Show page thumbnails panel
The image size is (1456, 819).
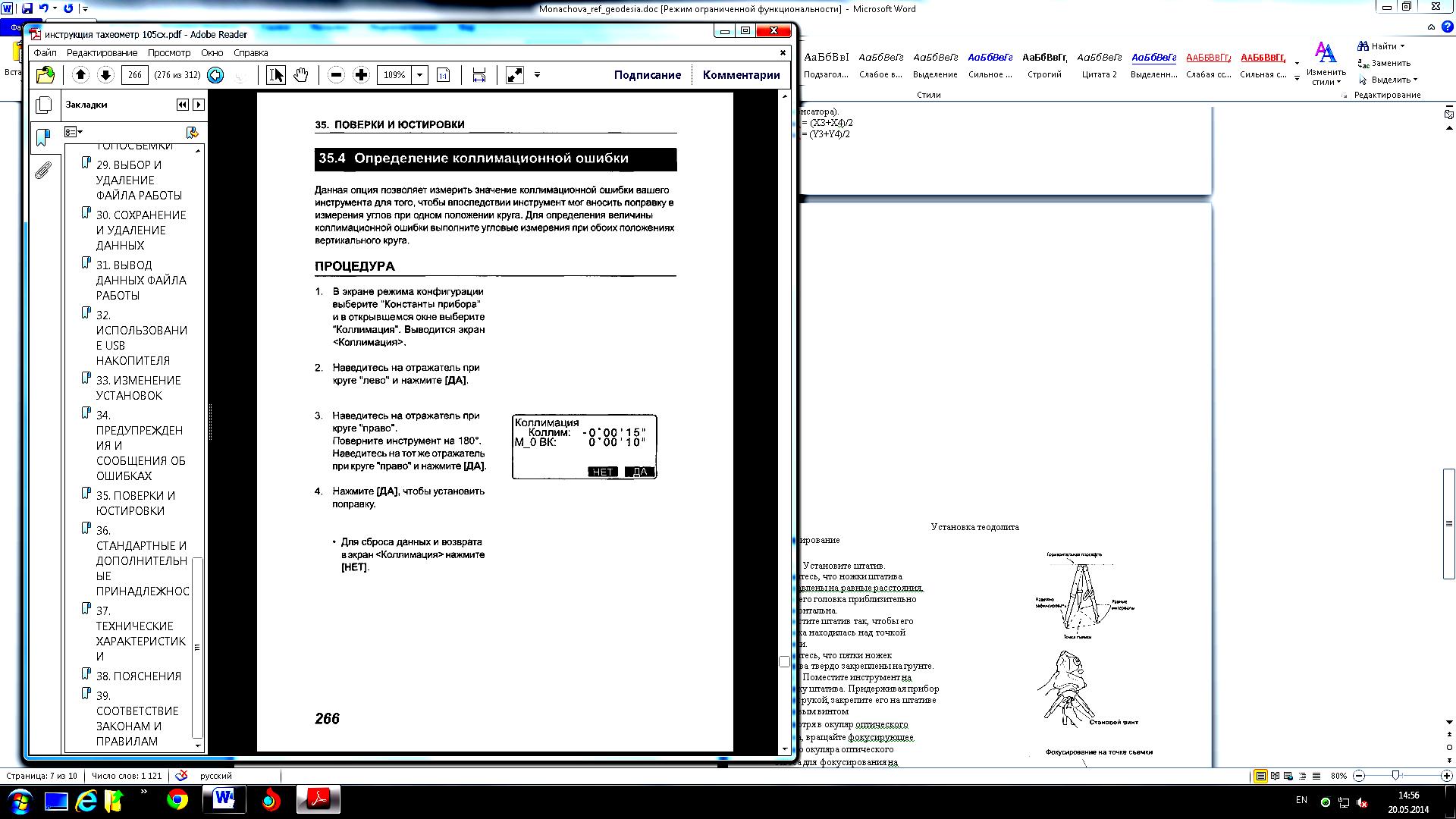point(44,105)
